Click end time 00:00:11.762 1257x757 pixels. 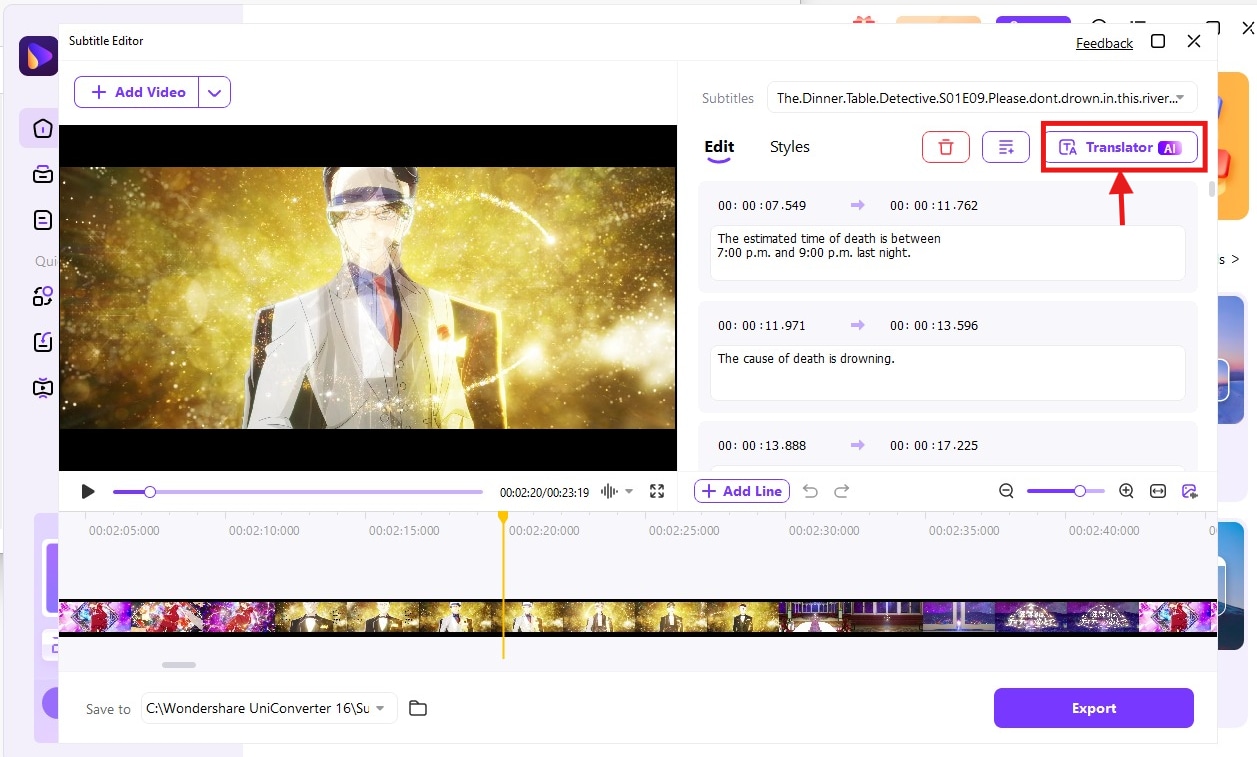tap(934, 206)
